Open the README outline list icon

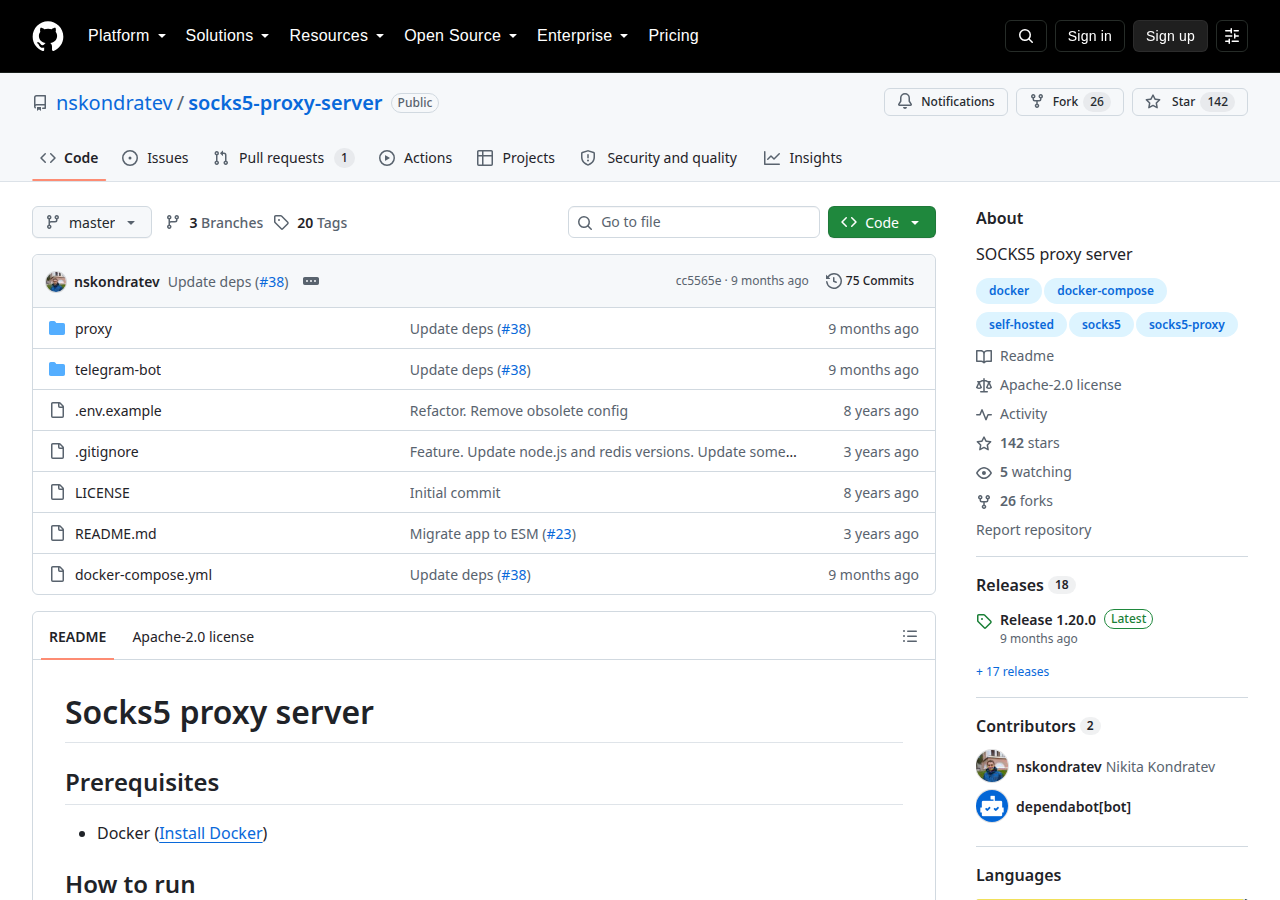click(x=910, y=636)
